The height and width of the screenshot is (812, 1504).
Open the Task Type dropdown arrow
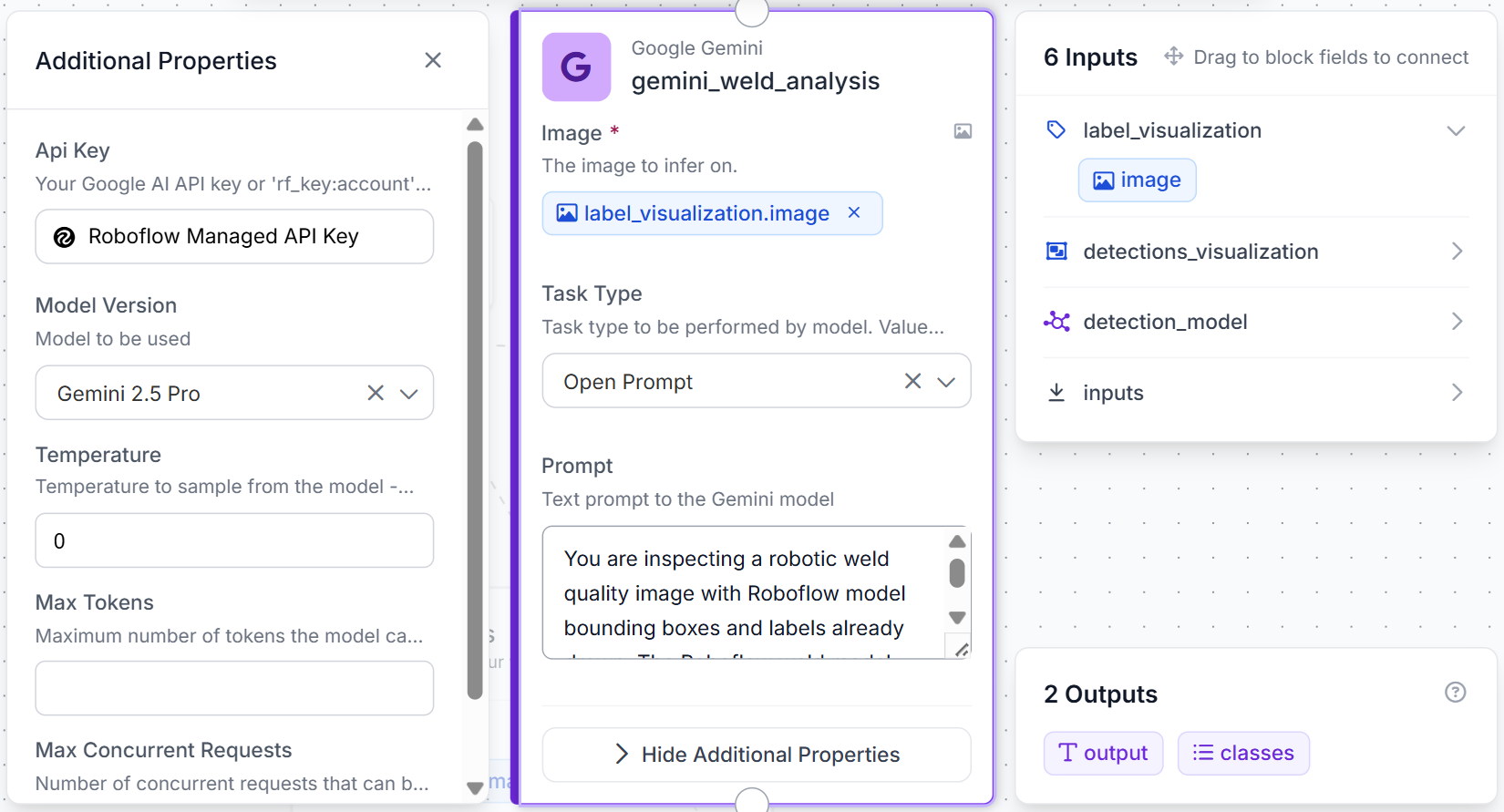point(946,382)
